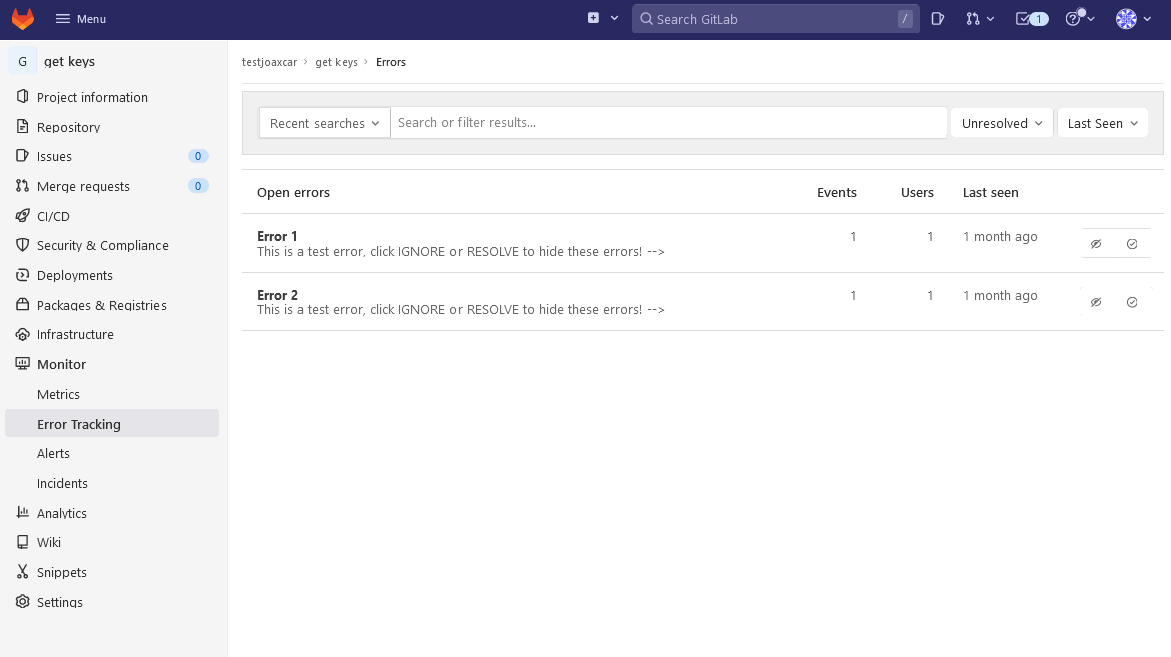
Task: Click the Repository sidebar icon
Action: point(23,127)
